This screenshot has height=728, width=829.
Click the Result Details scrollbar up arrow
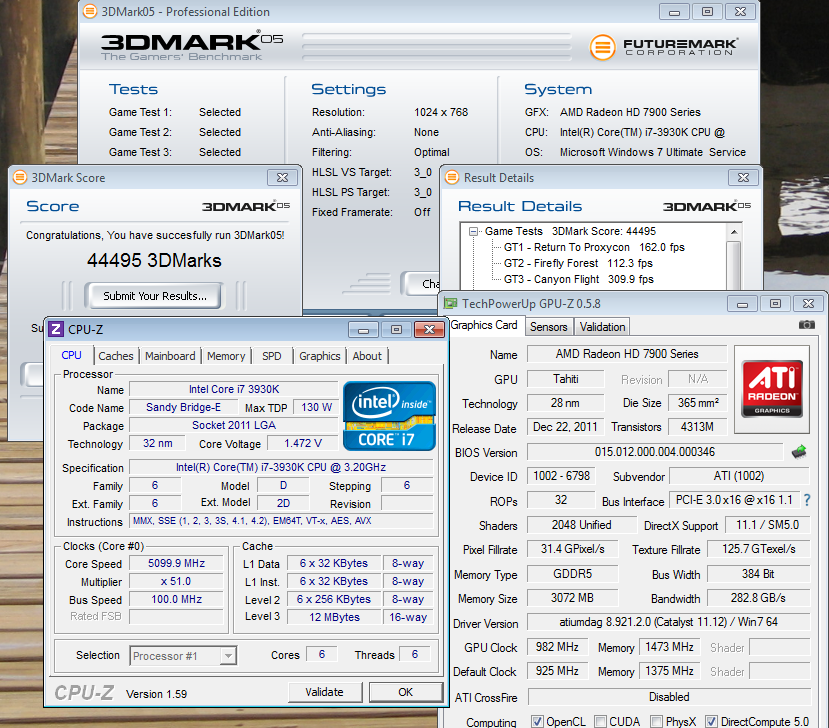tap(734, 232)
